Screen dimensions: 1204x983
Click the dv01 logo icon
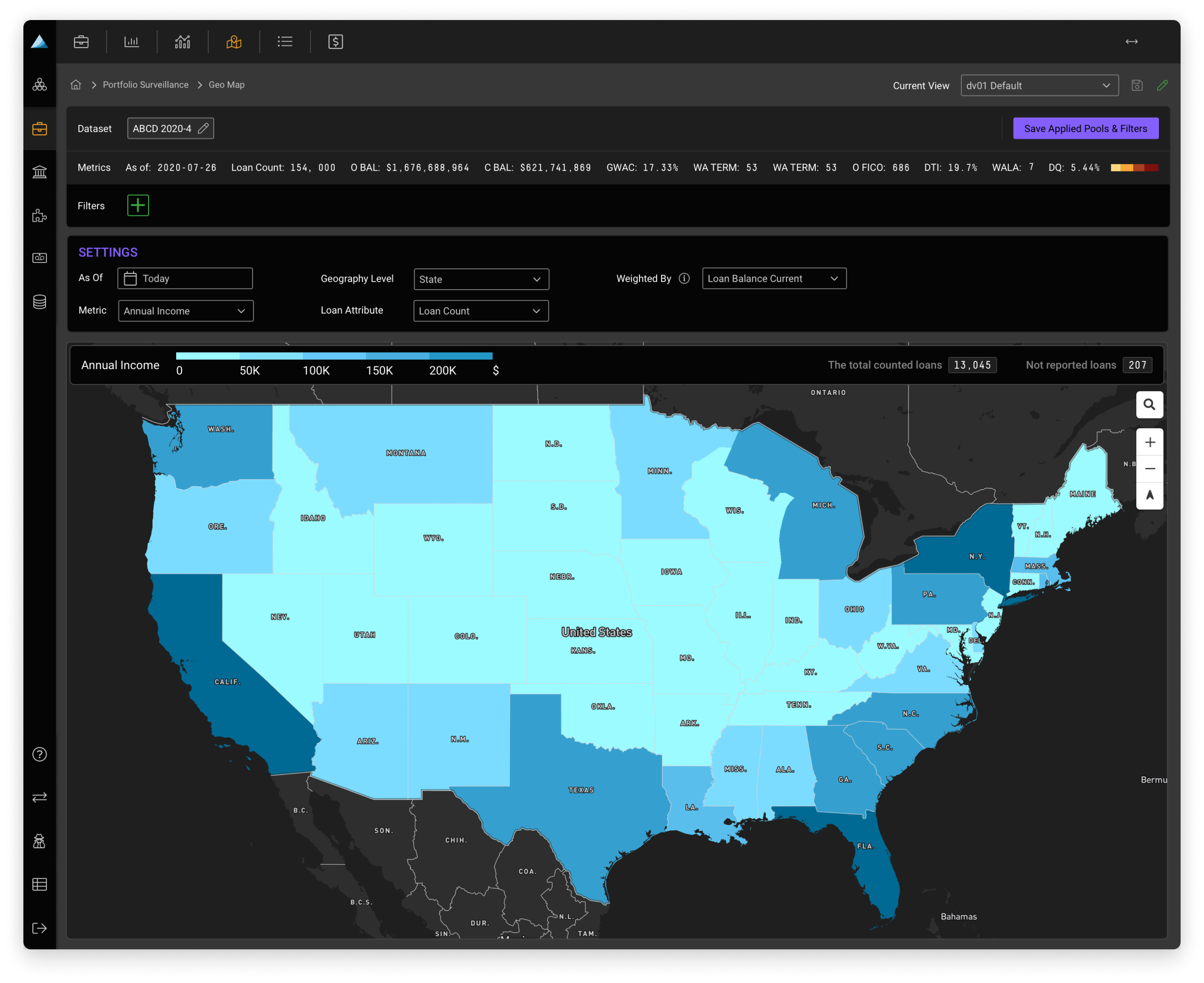point(39,41)
